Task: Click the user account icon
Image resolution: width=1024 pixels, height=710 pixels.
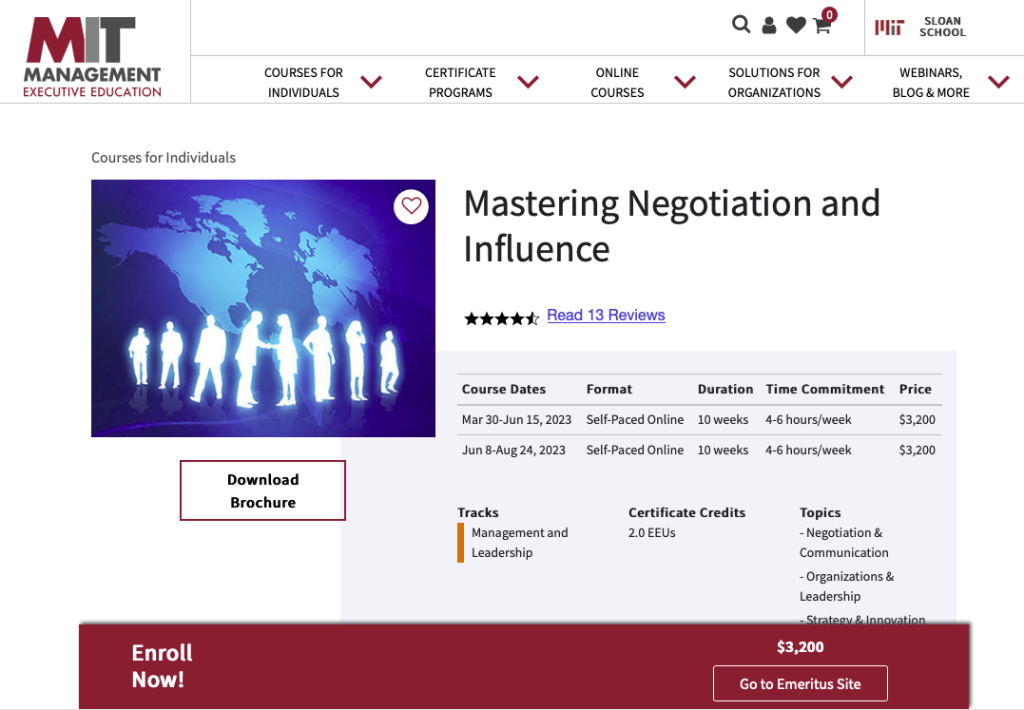Action: point(768,24)
